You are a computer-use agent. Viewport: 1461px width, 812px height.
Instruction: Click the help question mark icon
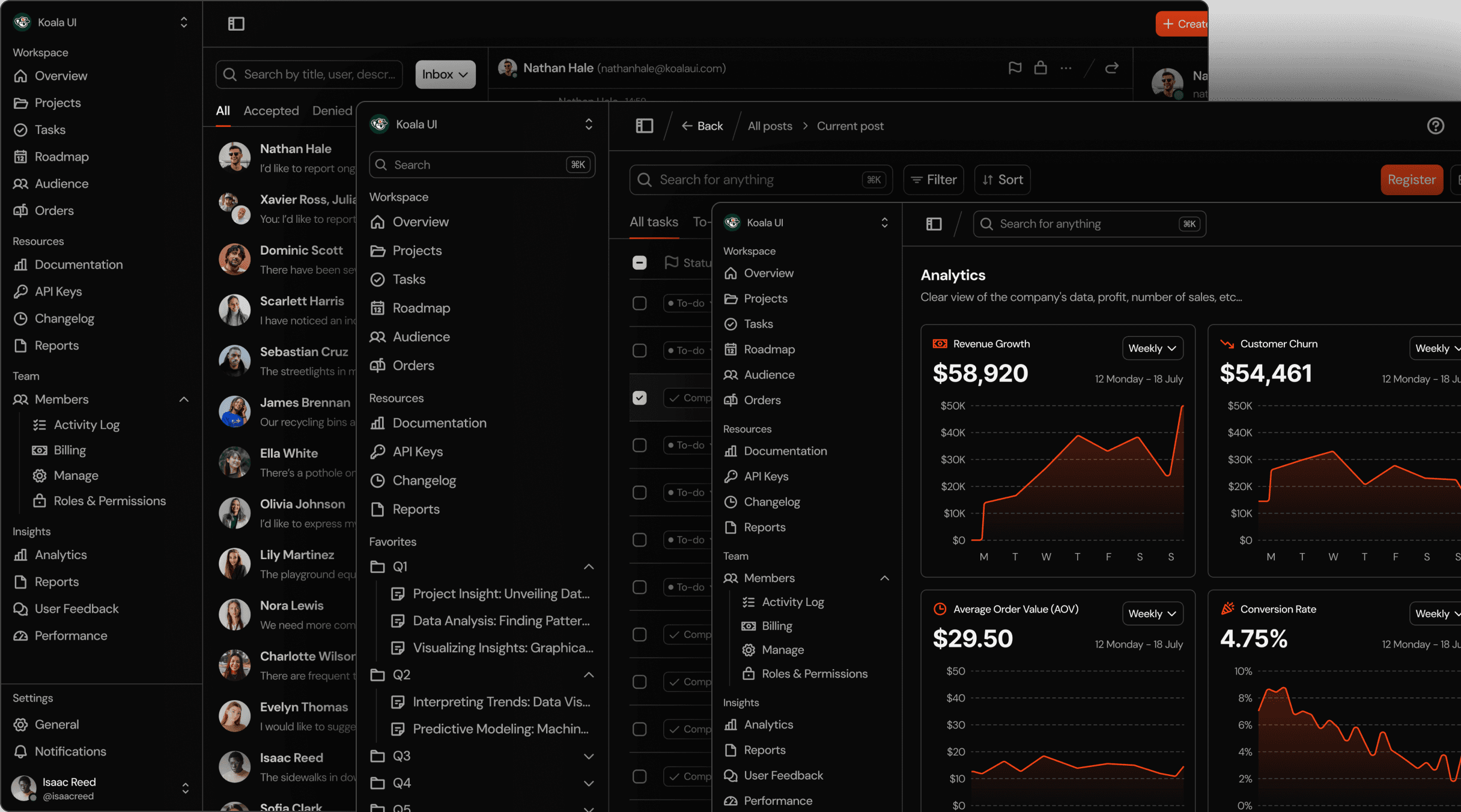pyautogui.click(x=1435, y=126)
